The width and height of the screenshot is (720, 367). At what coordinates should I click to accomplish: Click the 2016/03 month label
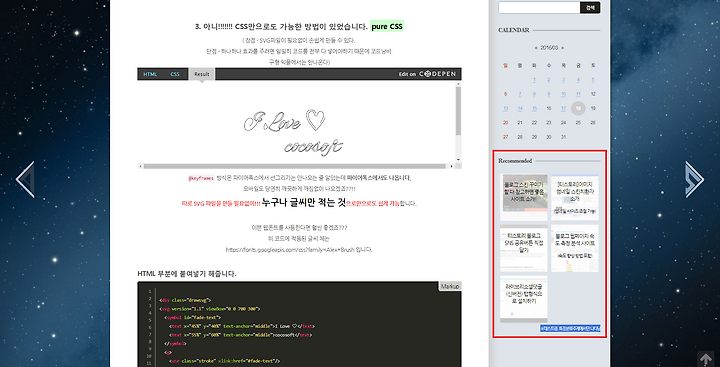point(549,47)
